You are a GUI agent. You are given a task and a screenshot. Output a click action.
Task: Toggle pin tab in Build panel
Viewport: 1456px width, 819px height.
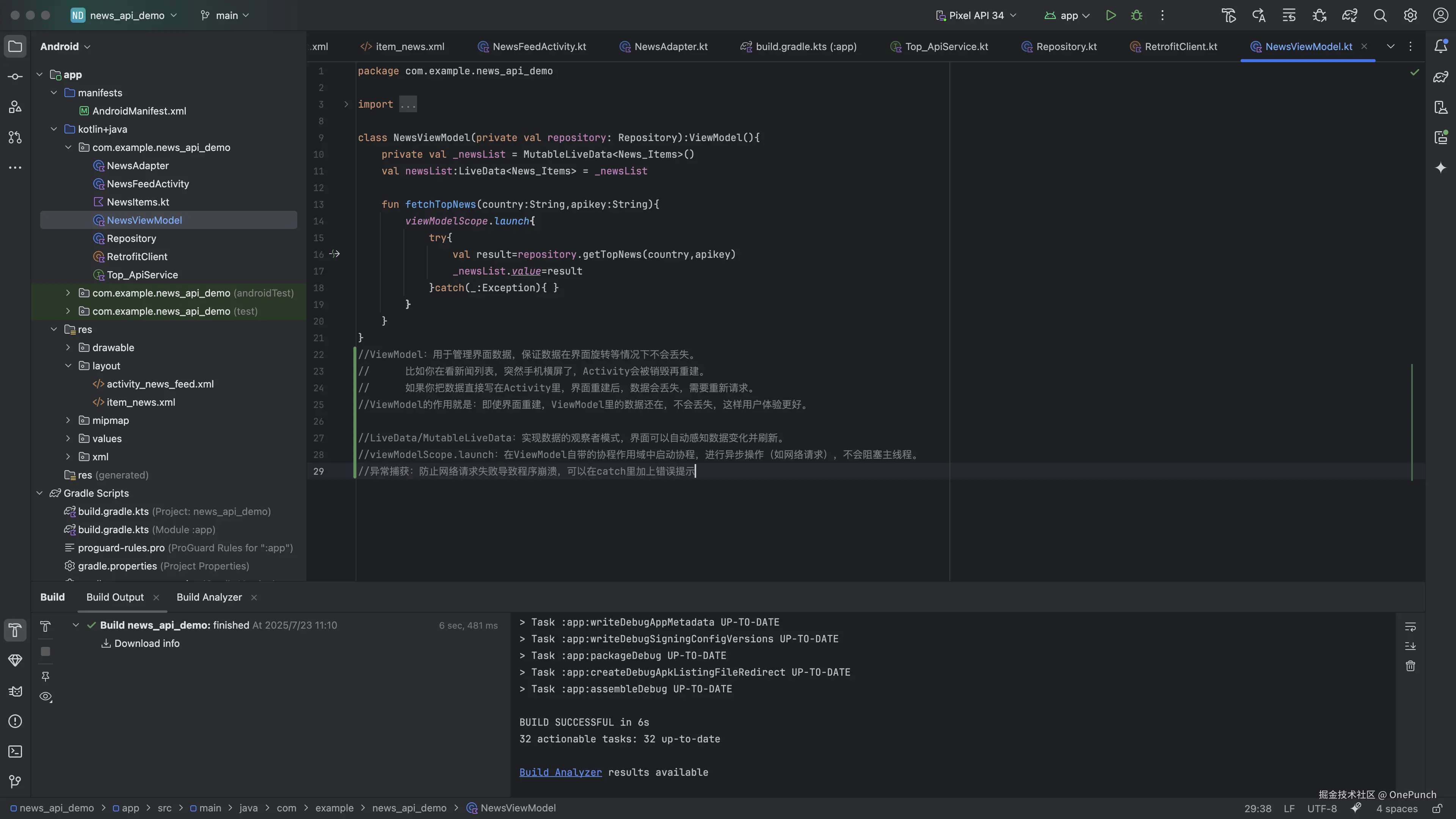coord(46,676)
